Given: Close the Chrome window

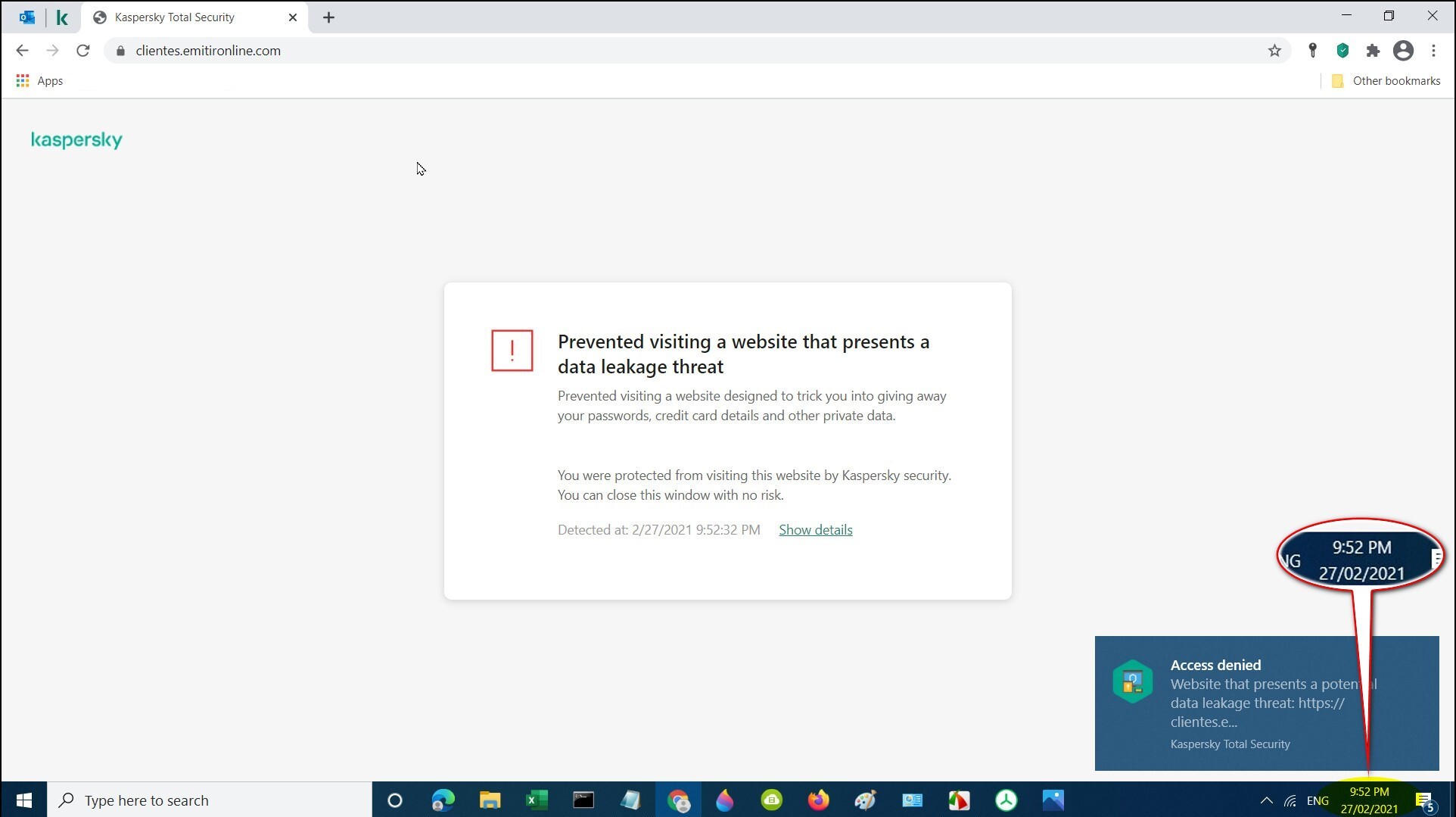Looking at the screenshot, I should click(1433, 15).
